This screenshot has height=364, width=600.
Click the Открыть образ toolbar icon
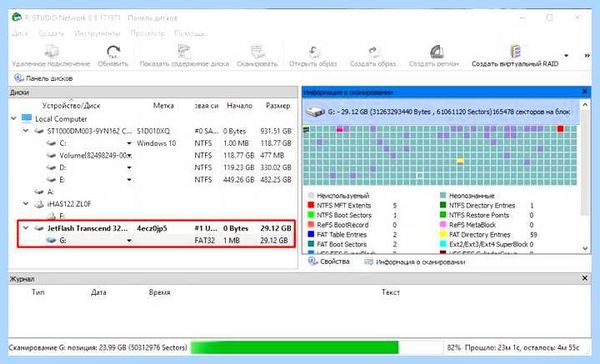pos(313,51)
